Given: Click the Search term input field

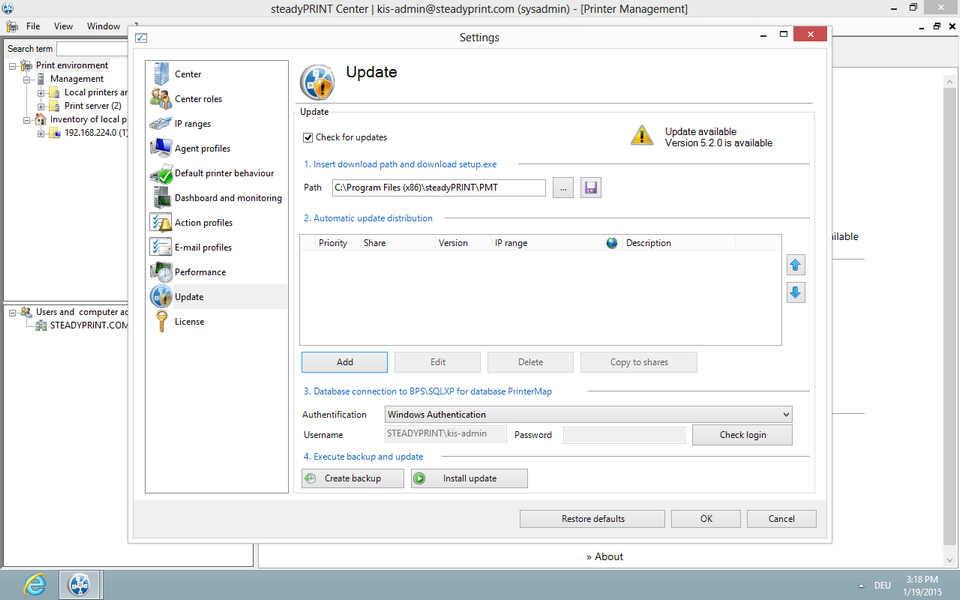Looking at the screenshot, I should click(92, 48).
